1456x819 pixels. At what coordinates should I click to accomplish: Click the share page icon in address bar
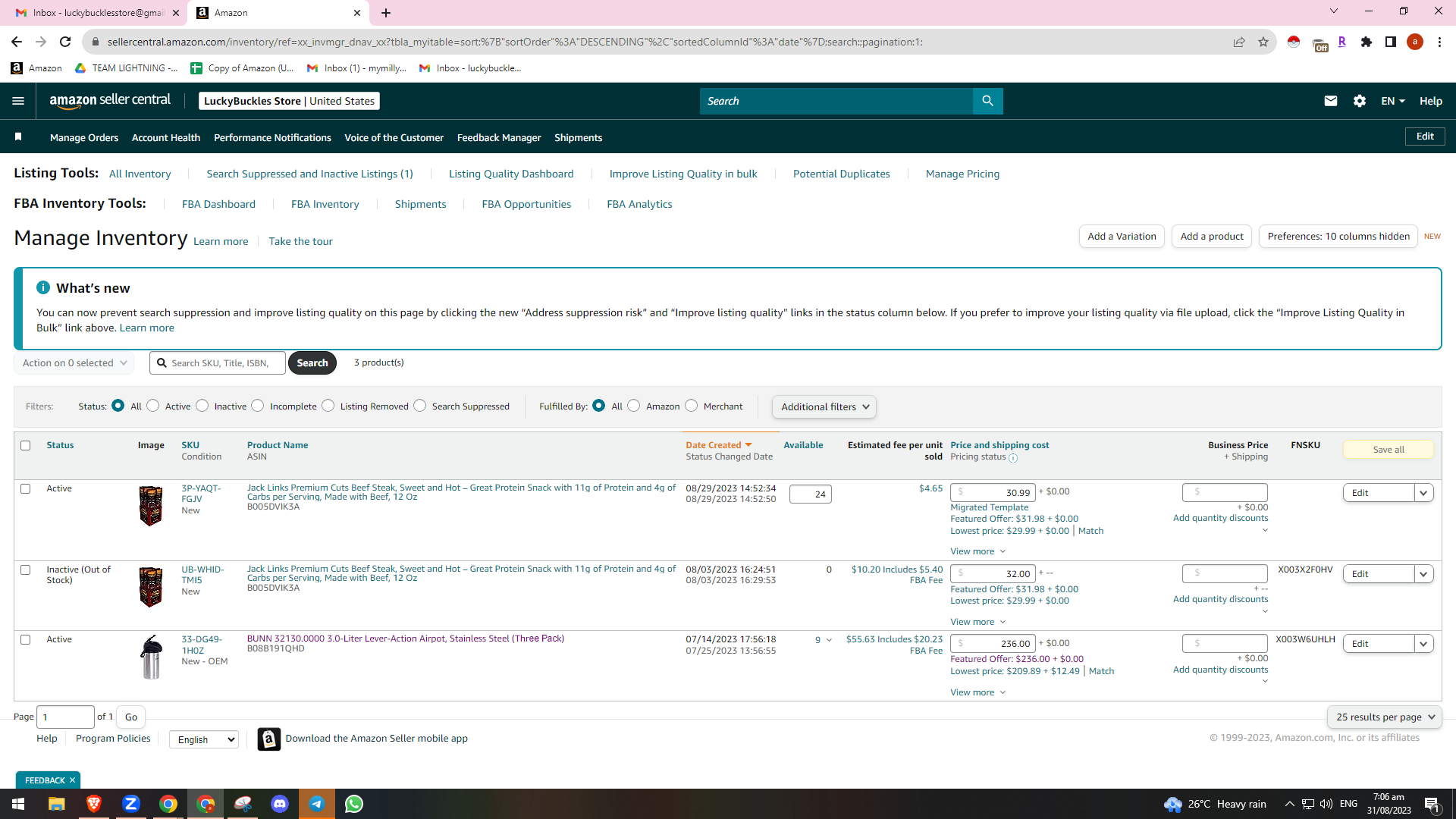coord(1238,42)
